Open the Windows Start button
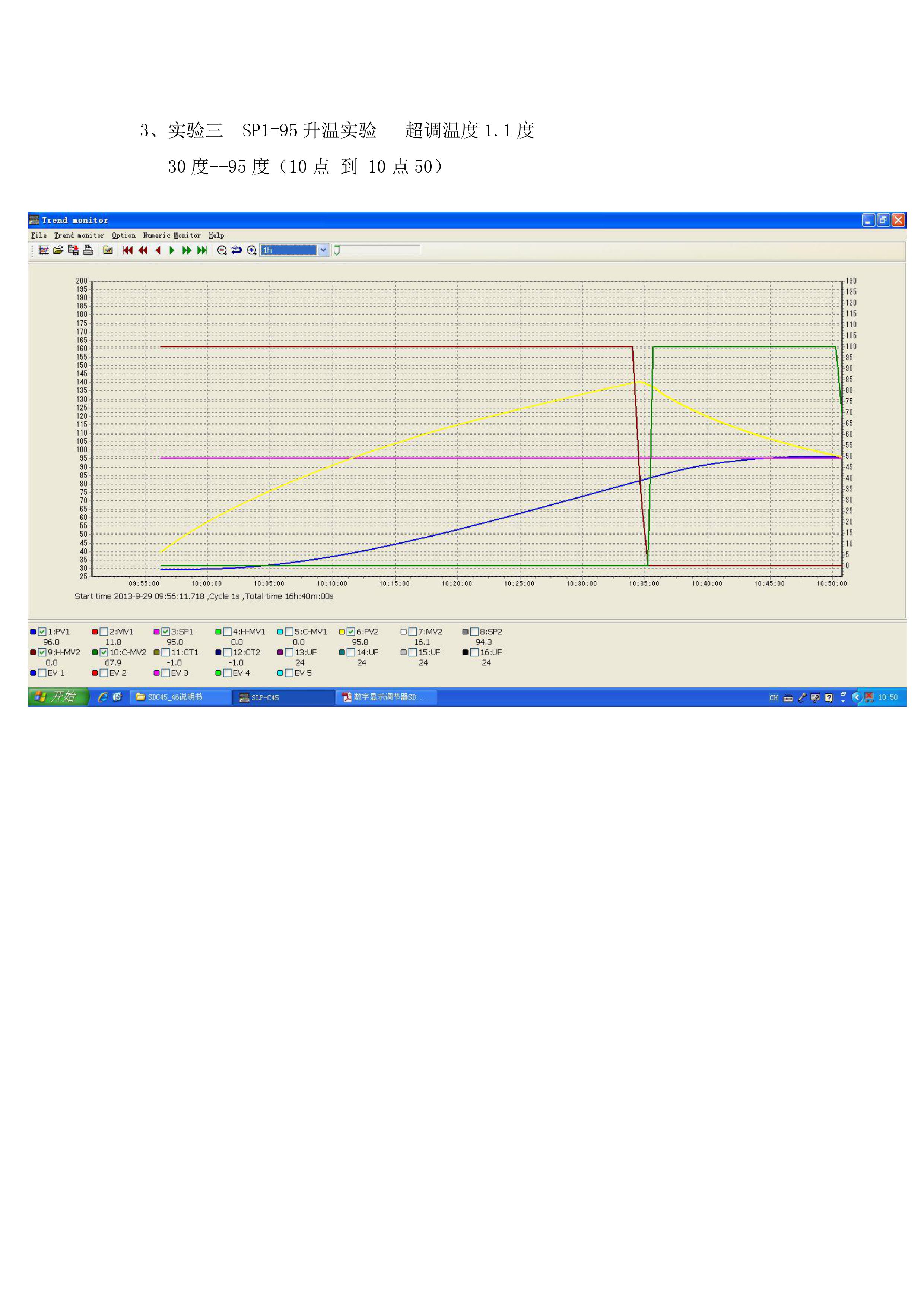Screen dimensions: 924x1307 (58, 697)
